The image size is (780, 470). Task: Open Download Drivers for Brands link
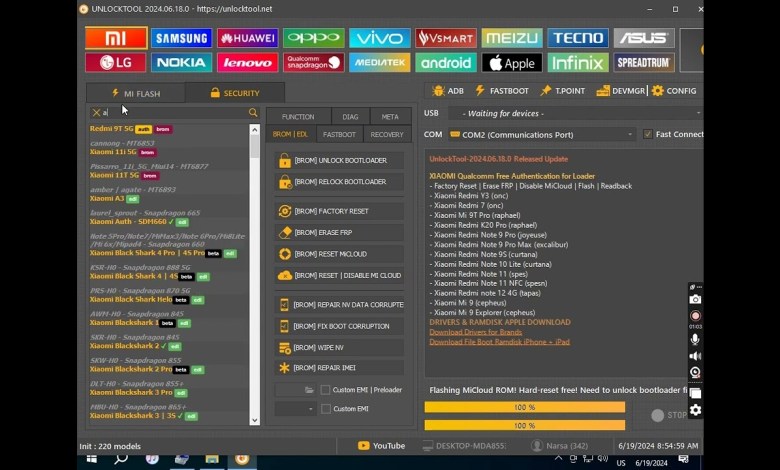[x=476, y=332]
